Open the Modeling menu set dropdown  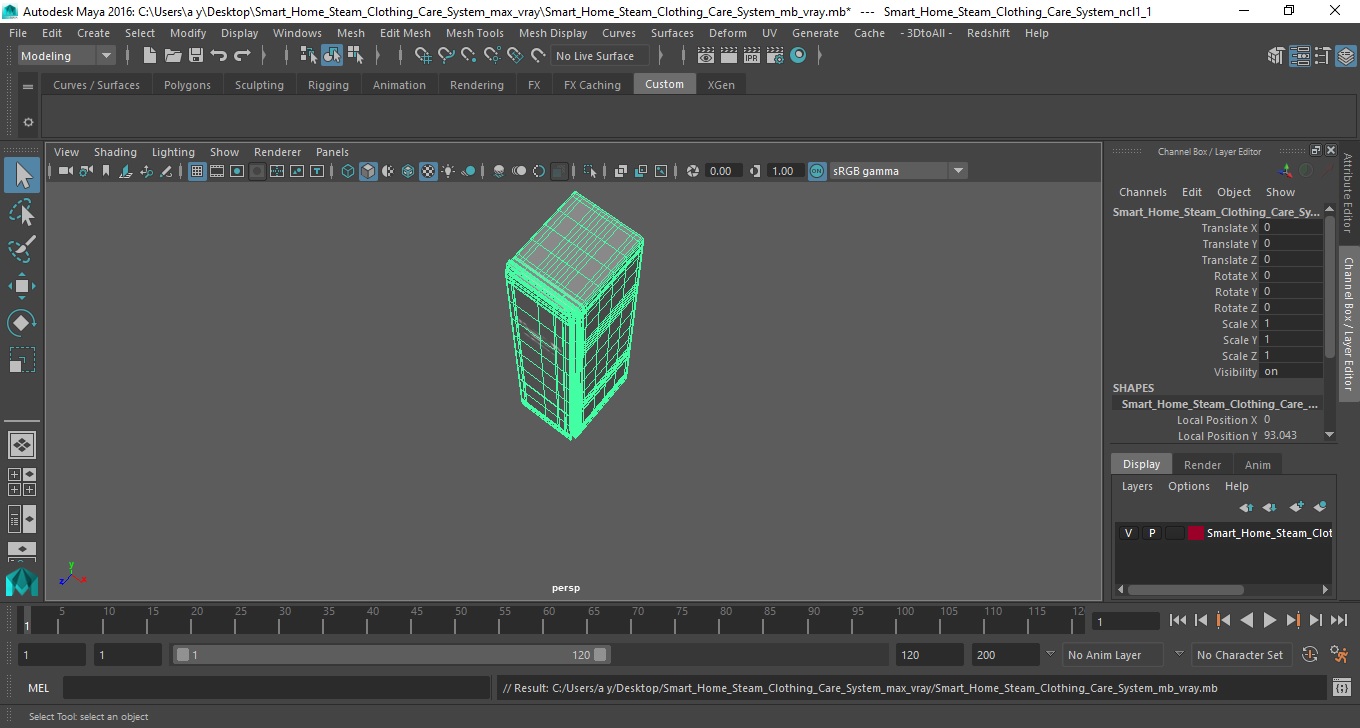[67, 56]
